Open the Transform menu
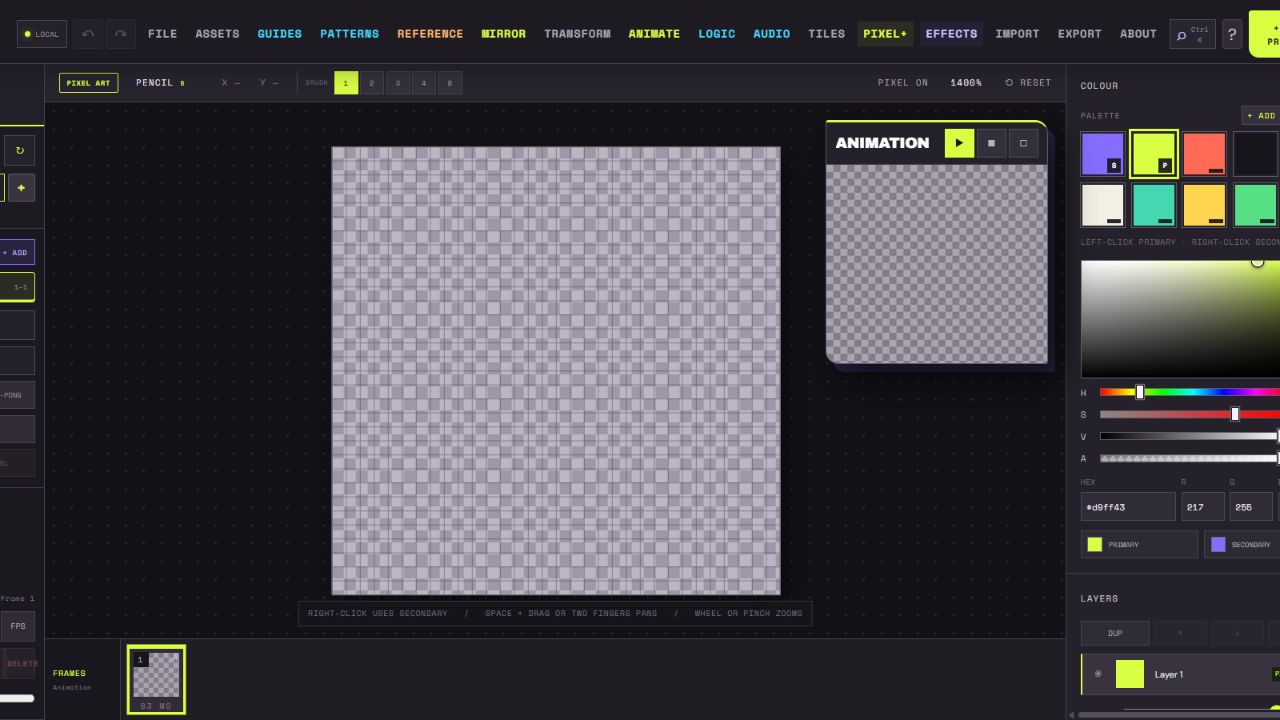The height and width of the screenshot is (720, 1280). click(x=577, y=34)
